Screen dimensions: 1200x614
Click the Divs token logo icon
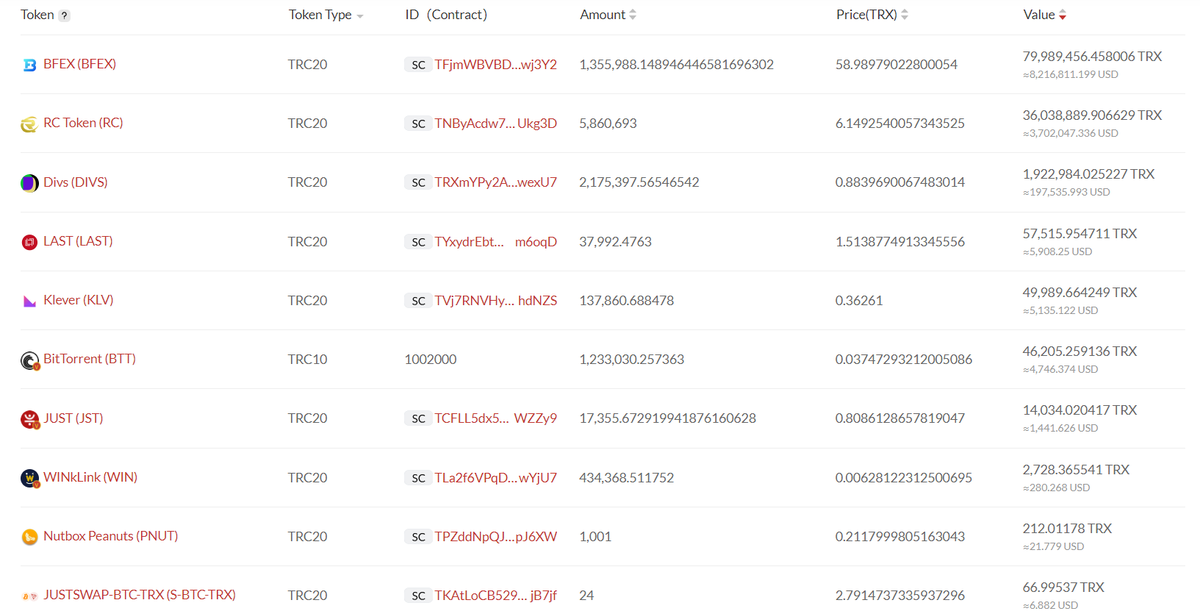[x=30, y=183]
